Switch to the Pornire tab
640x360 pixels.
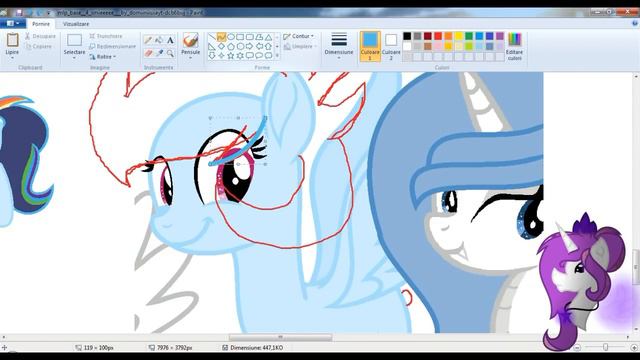point(41,24)
